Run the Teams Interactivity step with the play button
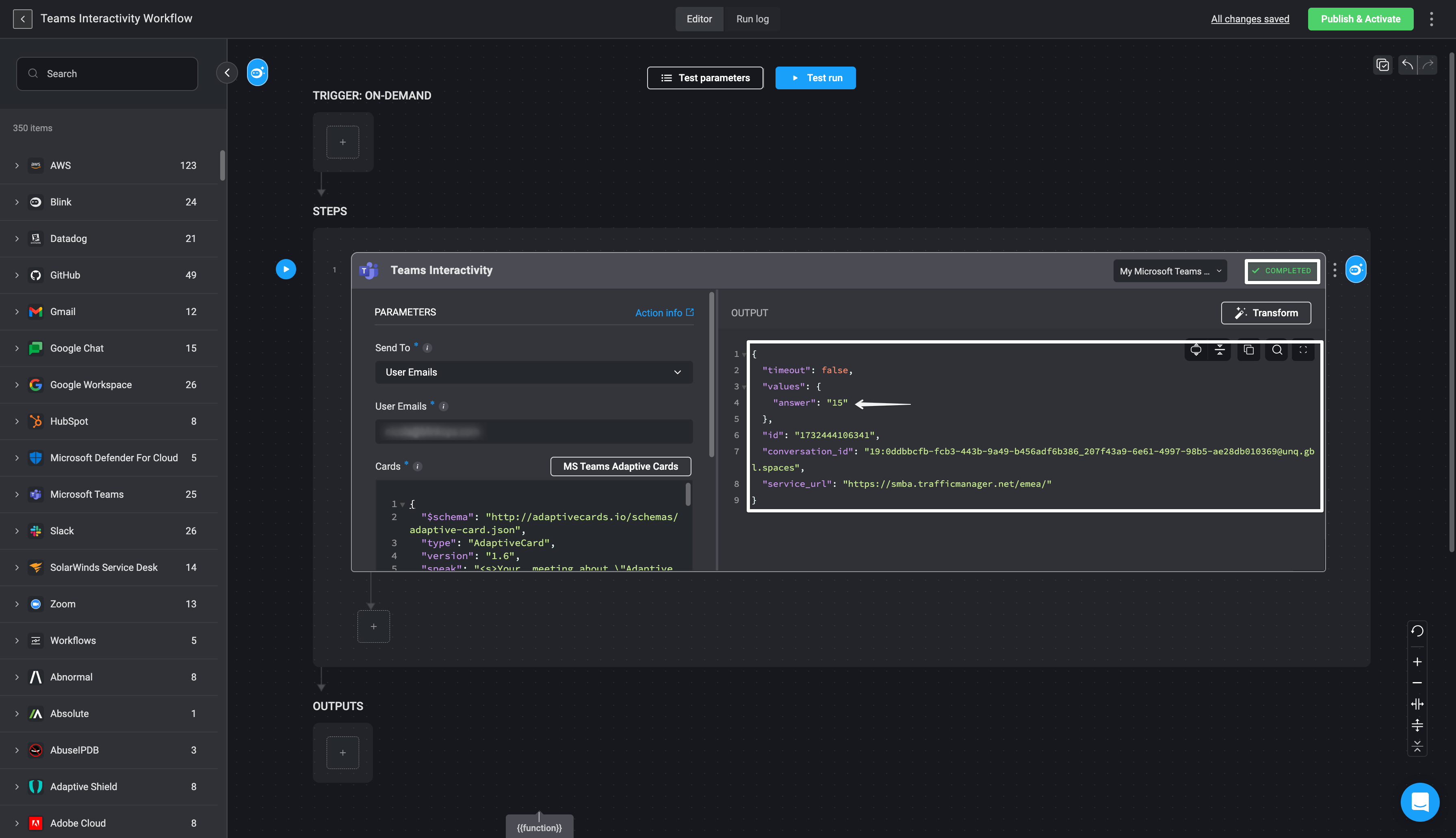1456x838 pixels. [x=286, y=269]
